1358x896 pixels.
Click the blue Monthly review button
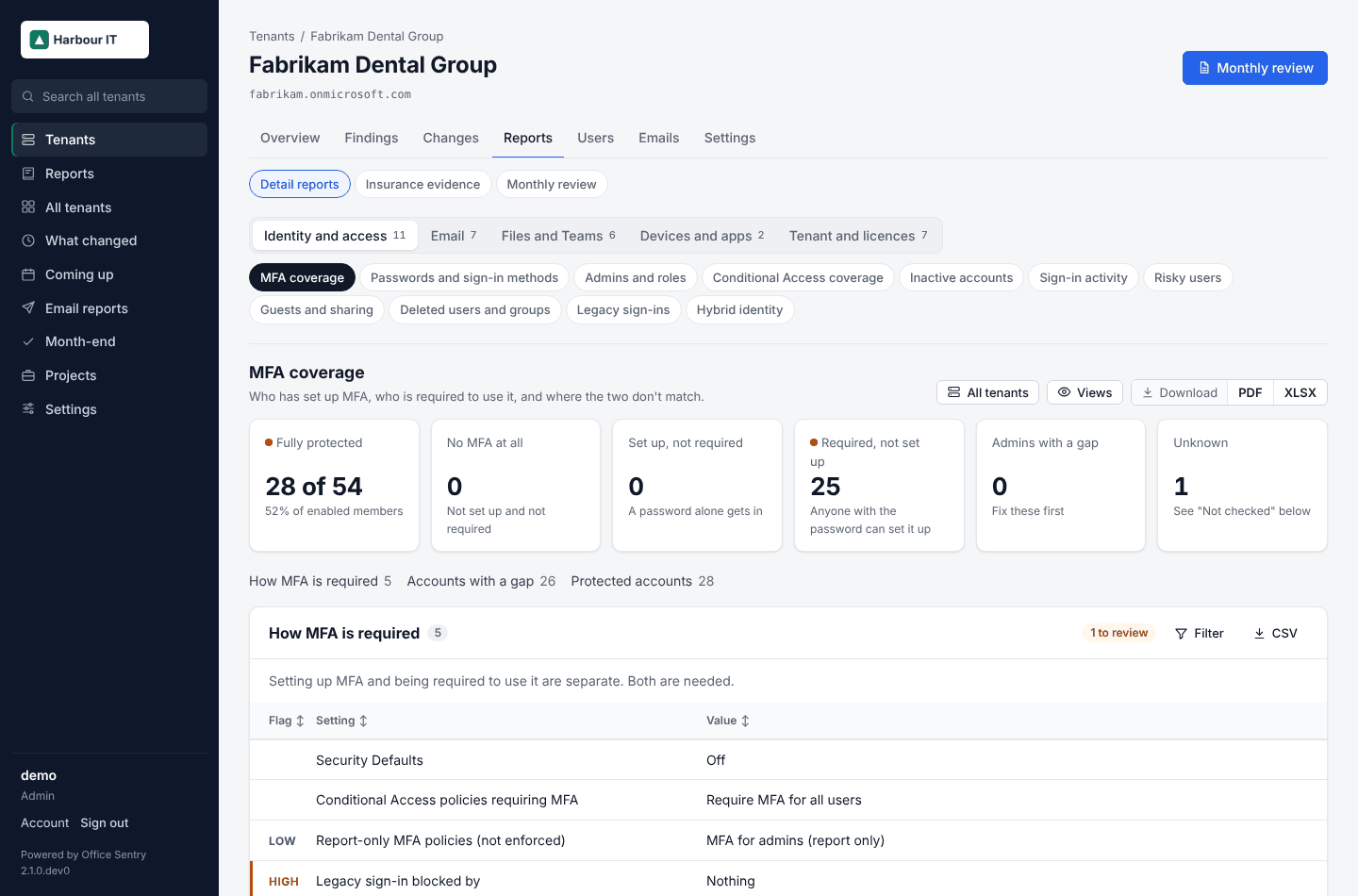pos(1254,68)
